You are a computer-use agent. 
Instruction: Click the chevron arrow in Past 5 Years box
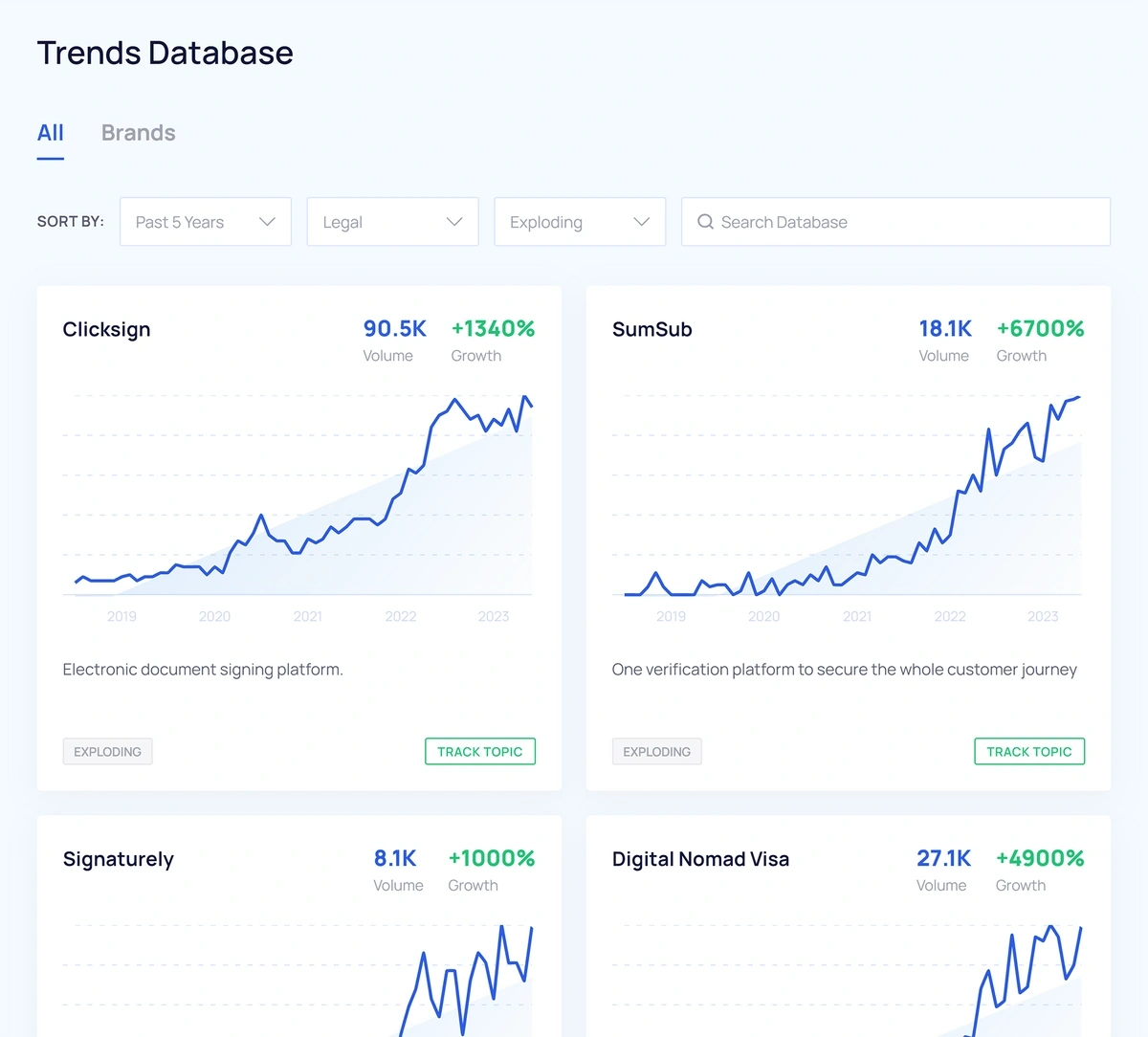tap(267, 222)
